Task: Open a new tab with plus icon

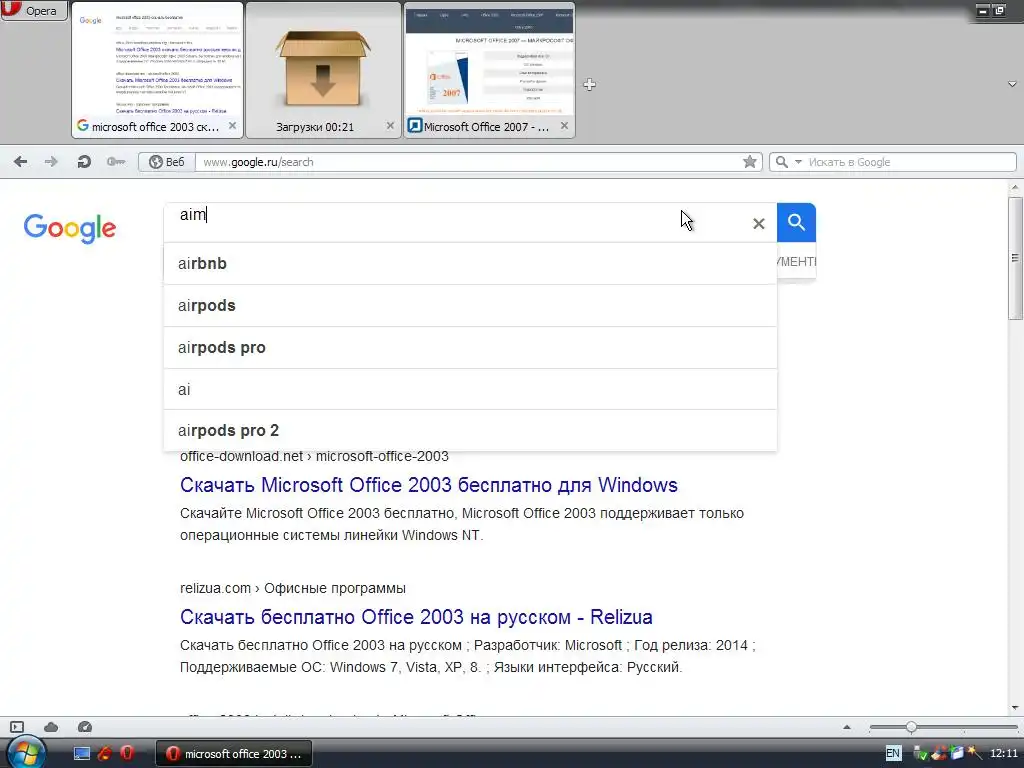Action: coord(589,84)
